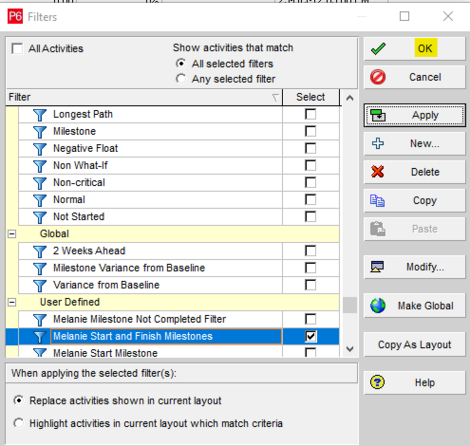Click the Apply button's layout icon

(x=378, y=115)
